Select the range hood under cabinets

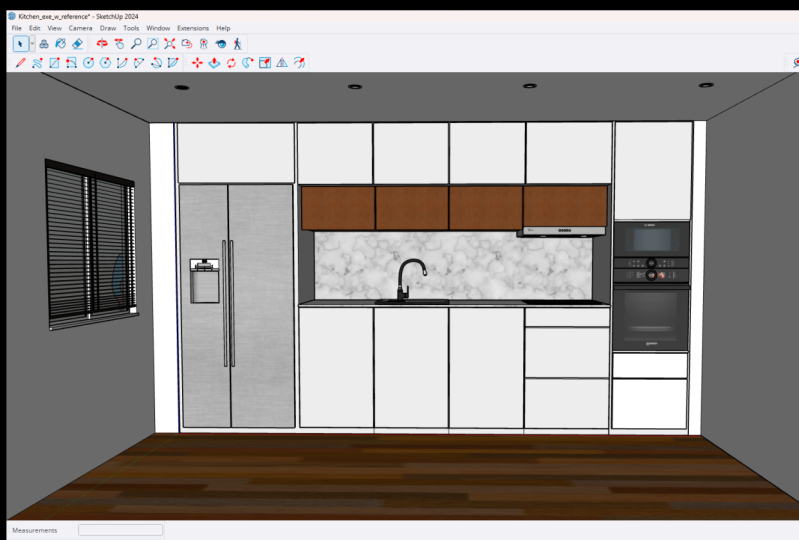coord(562,231)
